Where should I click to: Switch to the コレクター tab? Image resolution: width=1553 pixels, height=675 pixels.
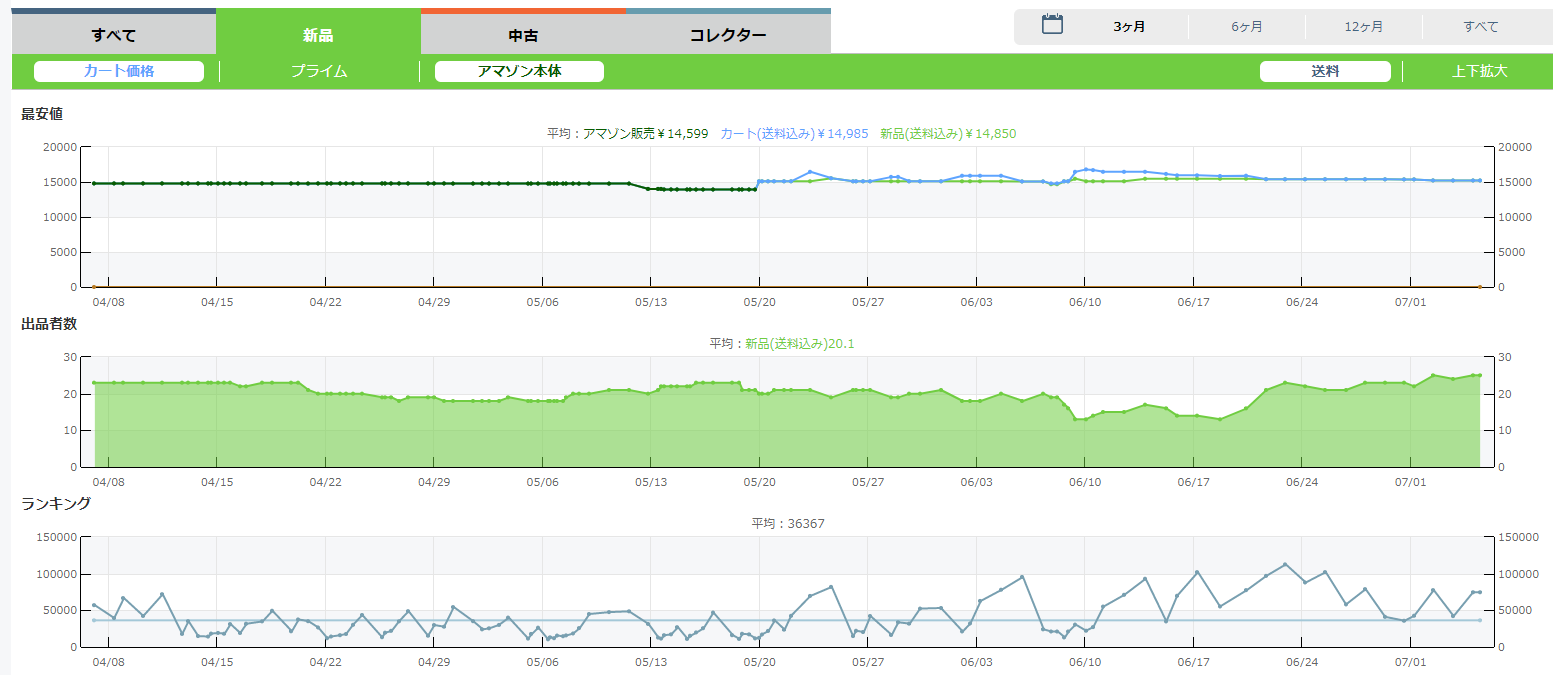click(x=728, y=35)
